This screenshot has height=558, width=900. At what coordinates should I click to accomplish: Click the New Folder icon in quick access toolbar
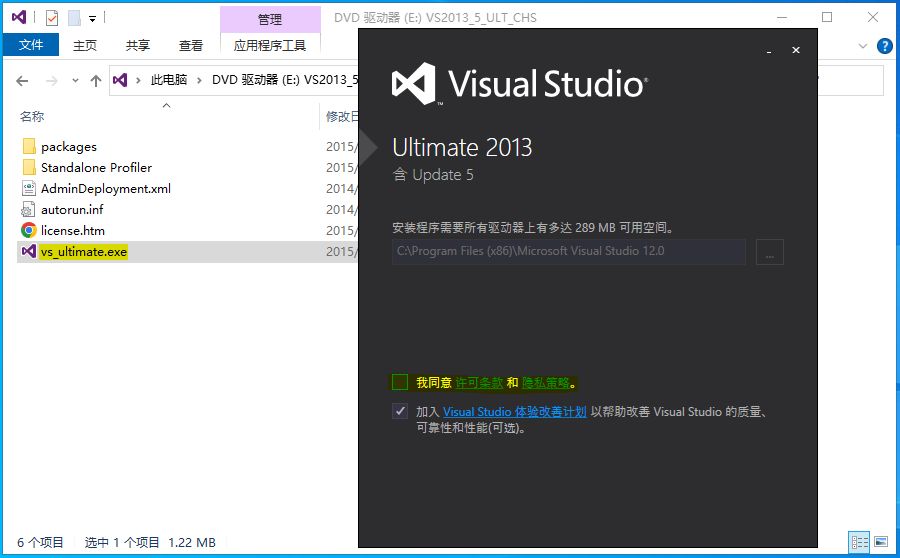tap(73, 18)
